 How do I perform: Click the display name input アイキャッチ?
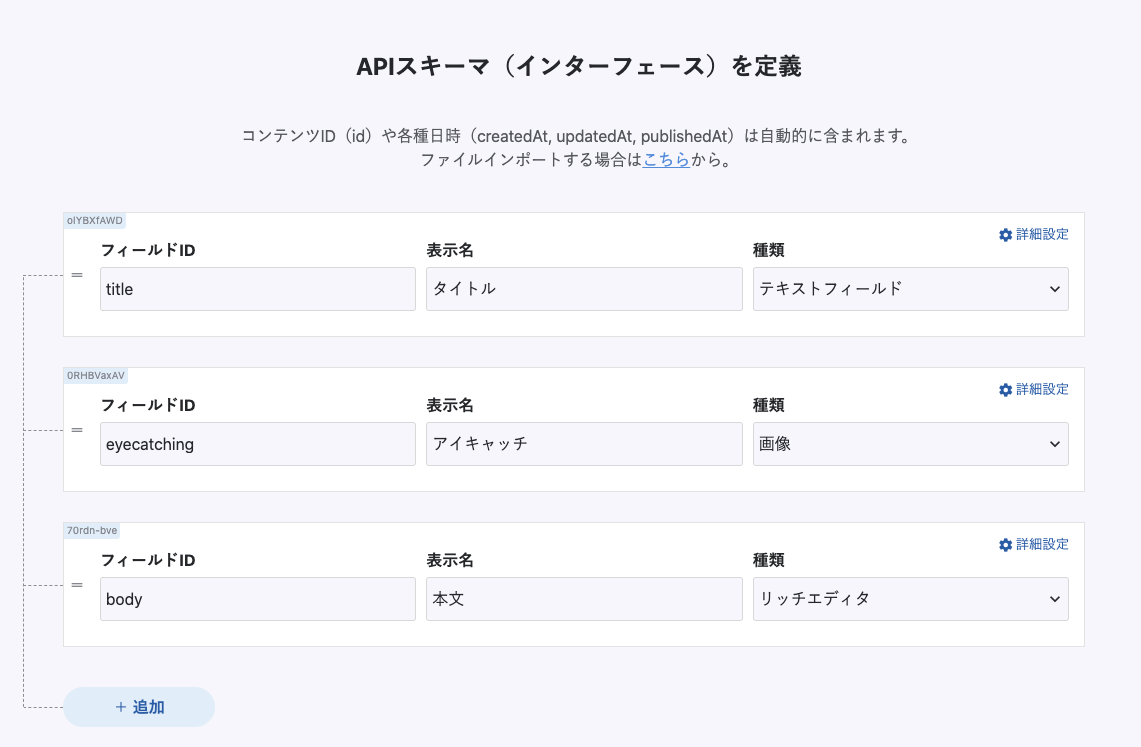tap(584, 444)
